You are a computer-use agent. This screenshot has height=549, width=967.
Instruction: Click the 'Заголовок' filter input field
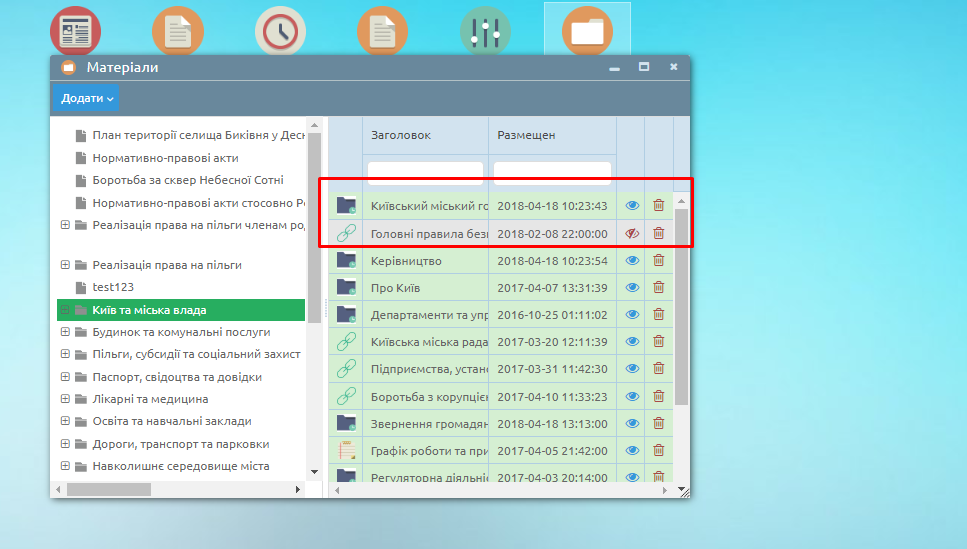[425, 173]
